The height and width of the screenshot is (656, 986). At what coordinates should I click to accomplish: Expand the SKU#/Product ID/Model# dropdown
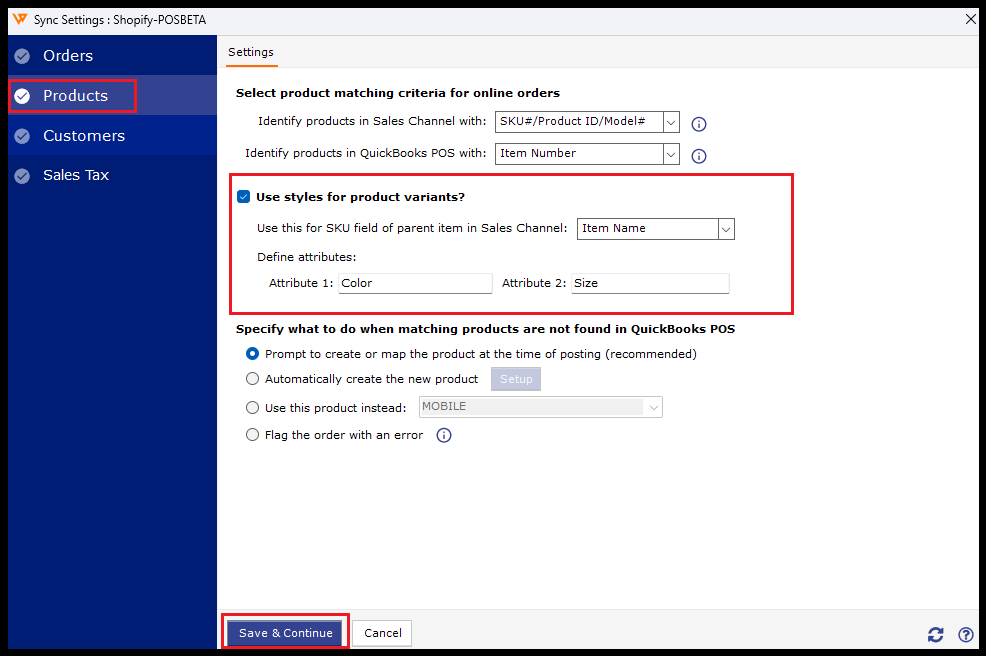(x=671, y=122)
